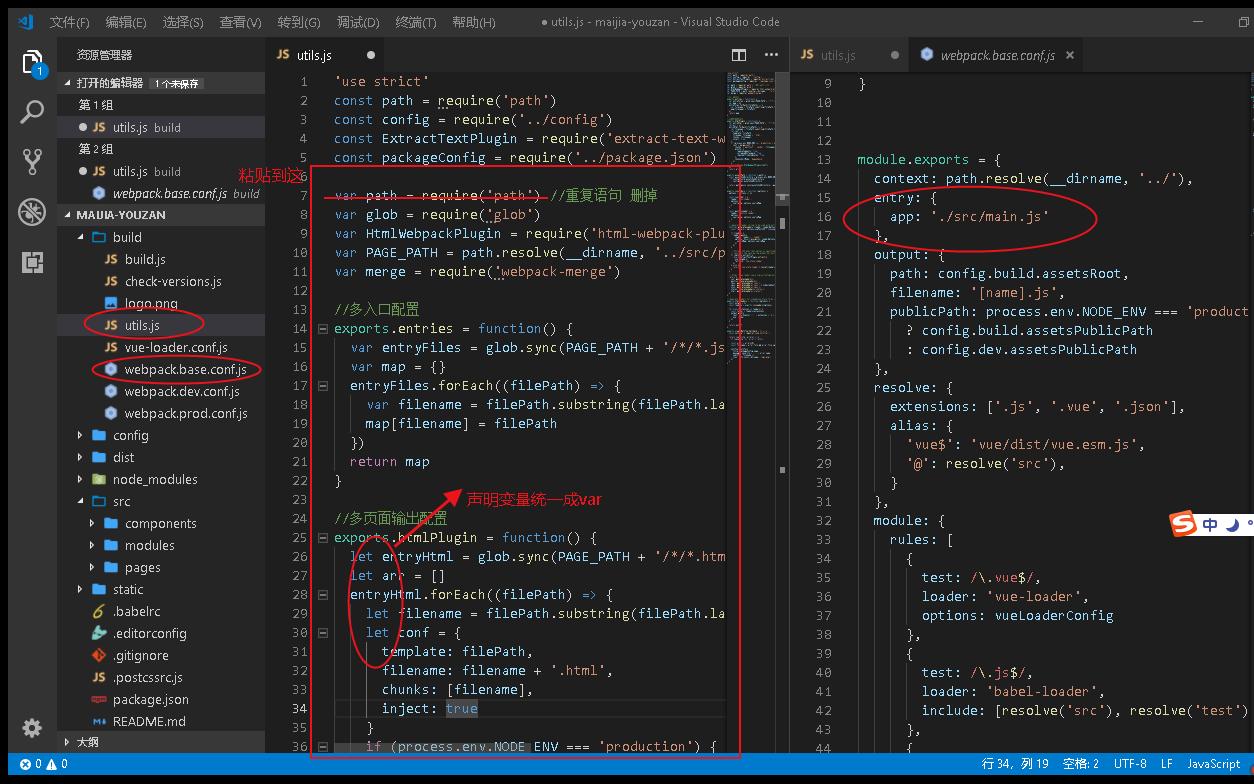Change indentation via 空格: 2

point(1080,764)
